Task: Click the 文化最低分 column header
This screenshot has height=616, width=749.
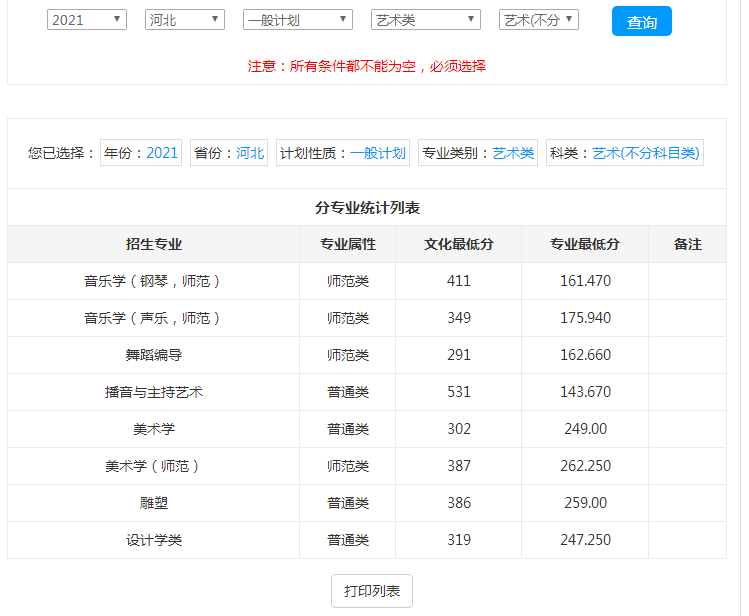Action: [x=458, y=244]
